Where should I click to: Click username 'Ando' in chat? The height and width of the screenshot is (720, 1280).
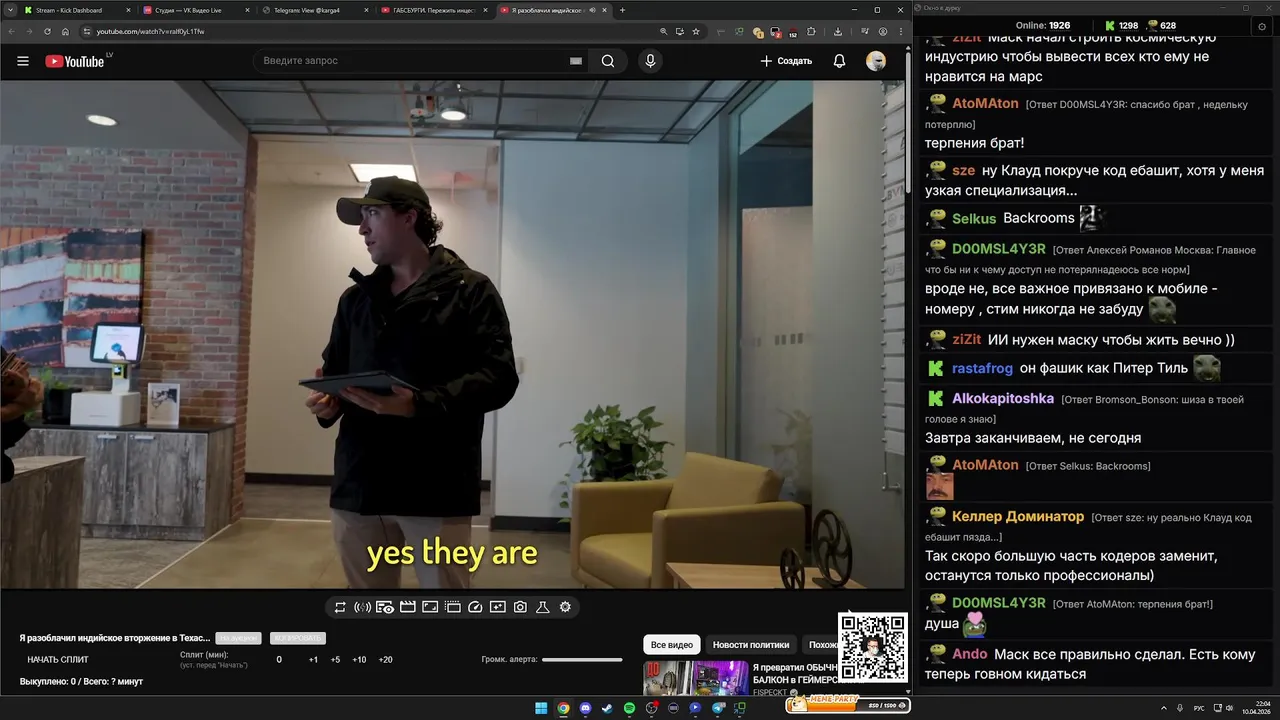coord(970,654)
